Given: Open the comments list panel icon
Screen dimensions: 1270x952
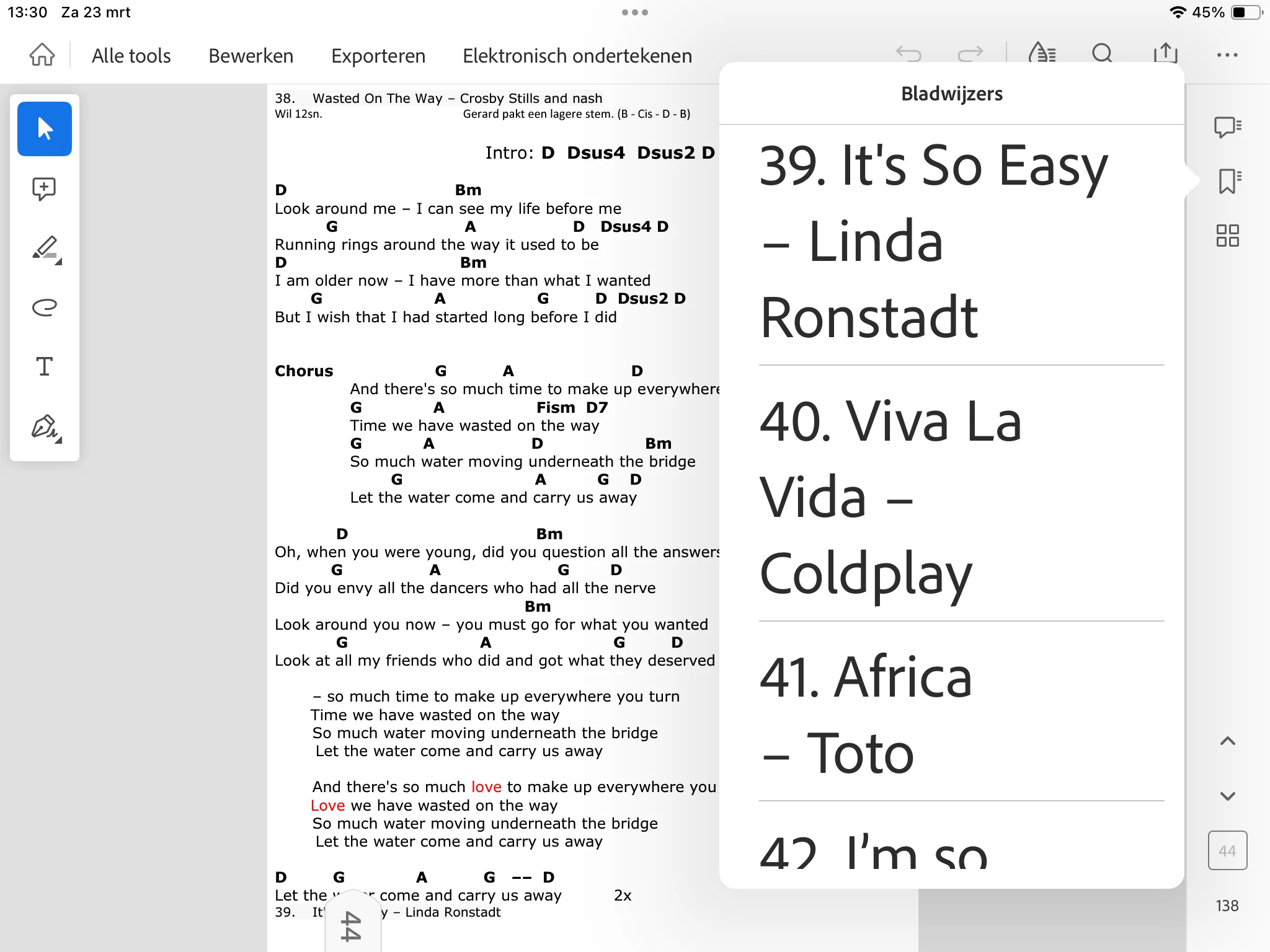Looking at the screenshot, I should click(x=1228, y=127).
